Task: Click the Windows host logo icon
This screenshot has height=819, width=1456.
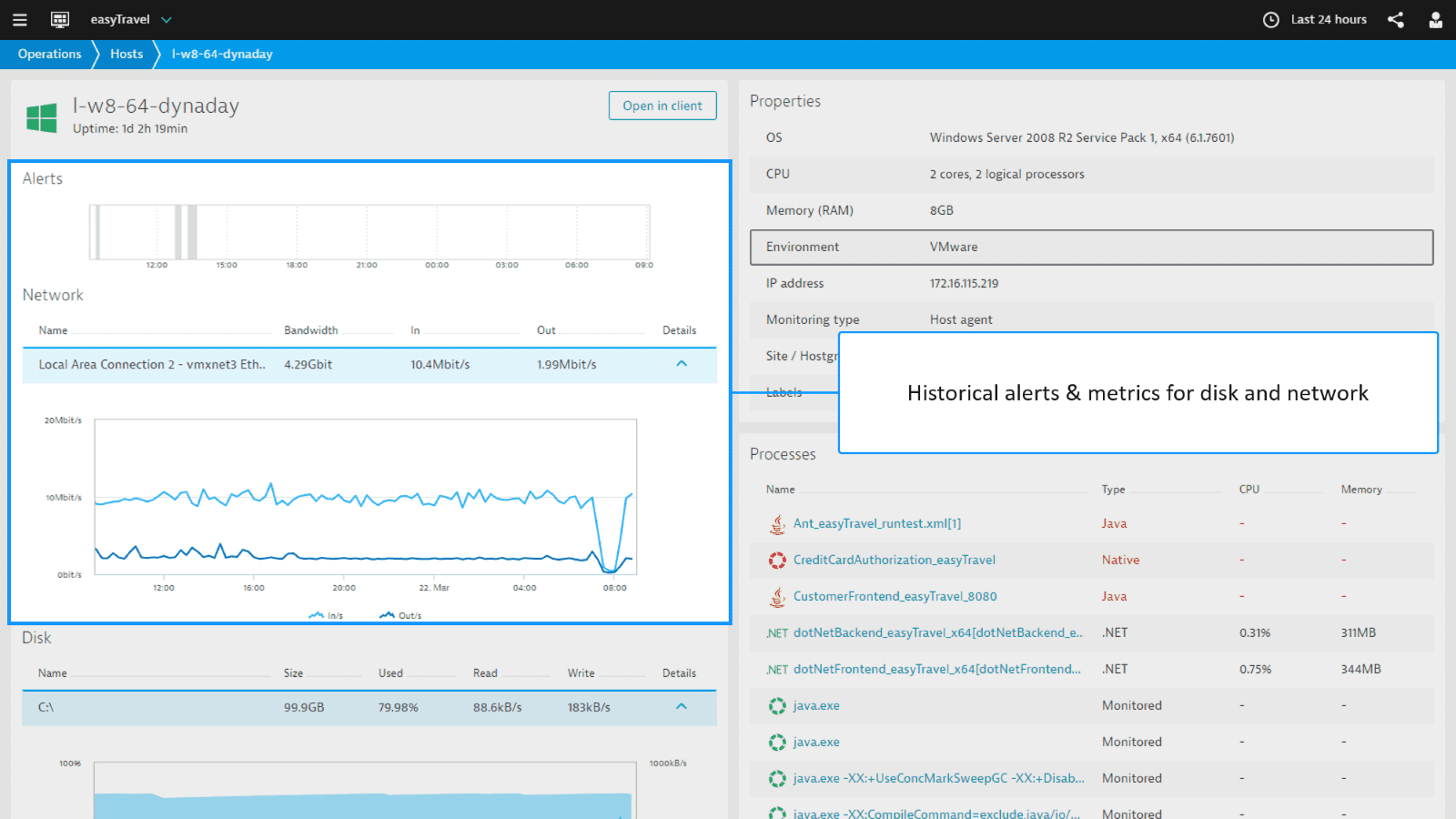Action: pyautogui.click(x=42, y=117)
